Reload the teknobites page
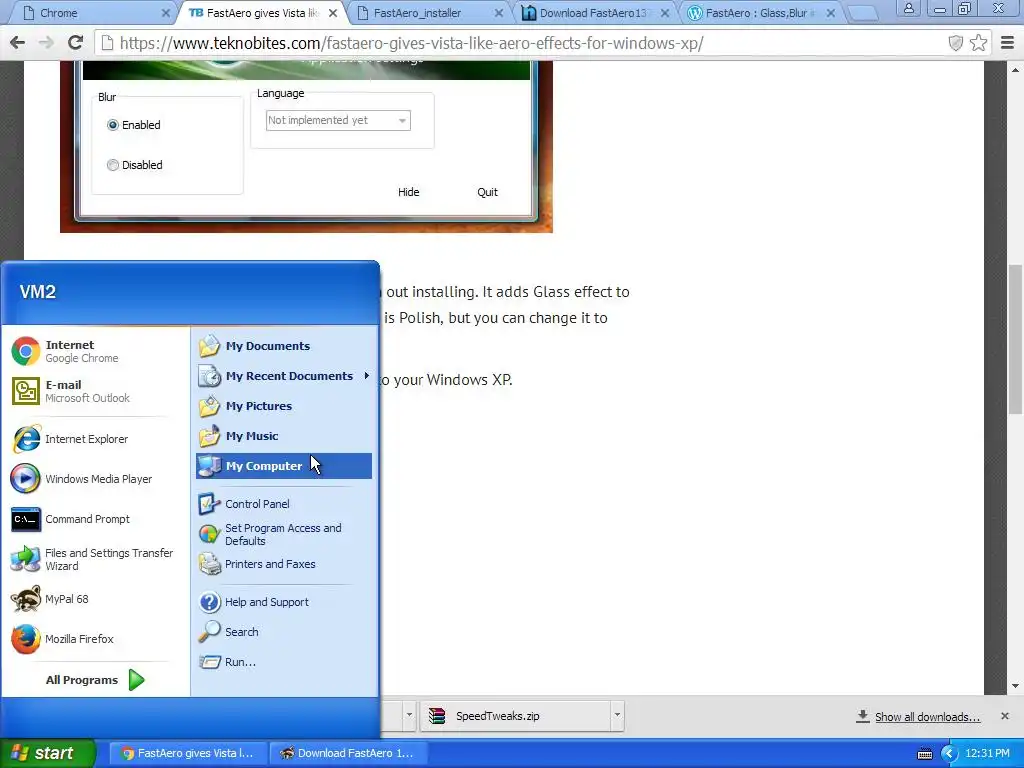1024x768 pixels. point(75,43)
